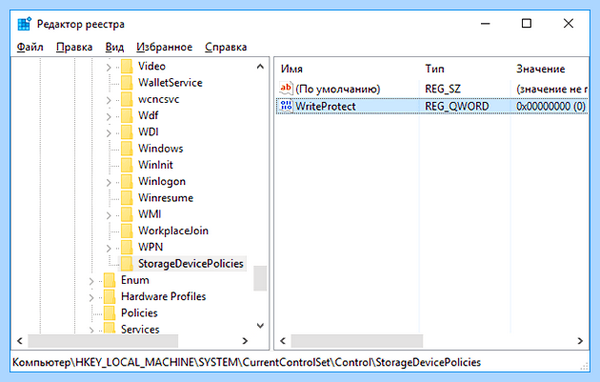Select the StorageDevicePolicies folder icon

127,263
